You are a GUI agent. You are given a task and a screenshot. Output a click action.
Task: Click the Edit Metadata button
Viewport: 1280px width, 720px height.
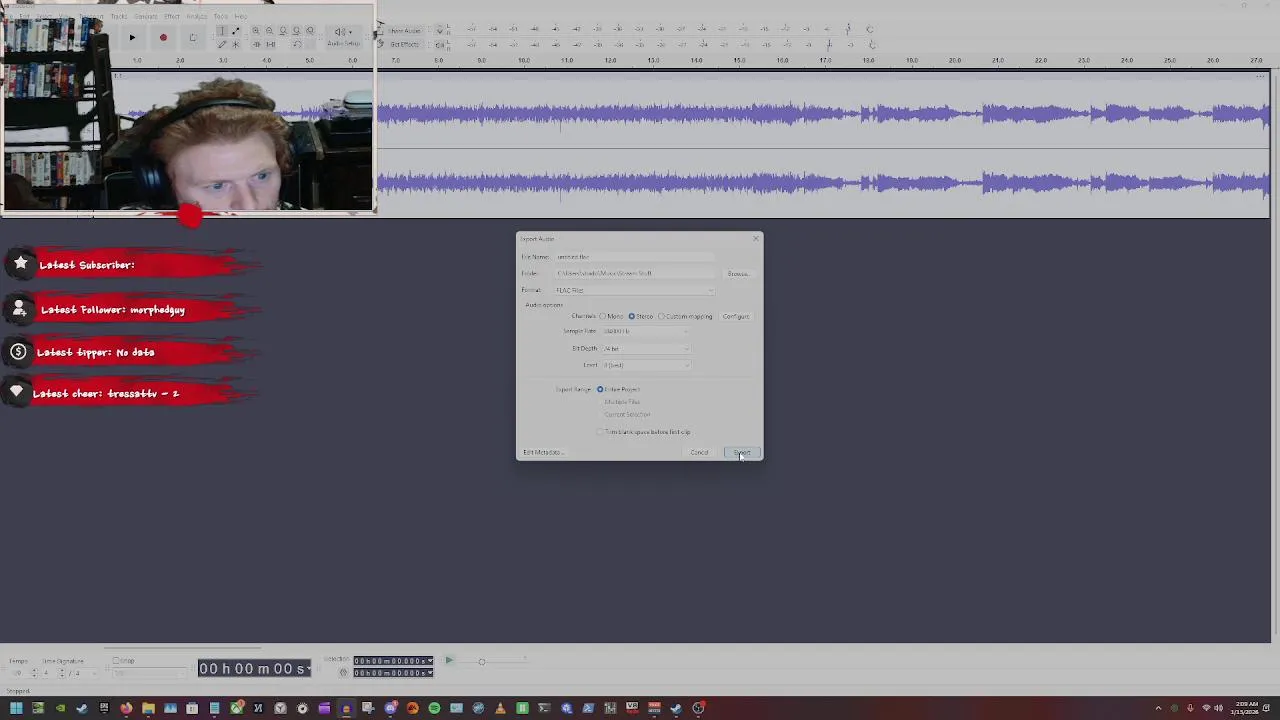543,452
